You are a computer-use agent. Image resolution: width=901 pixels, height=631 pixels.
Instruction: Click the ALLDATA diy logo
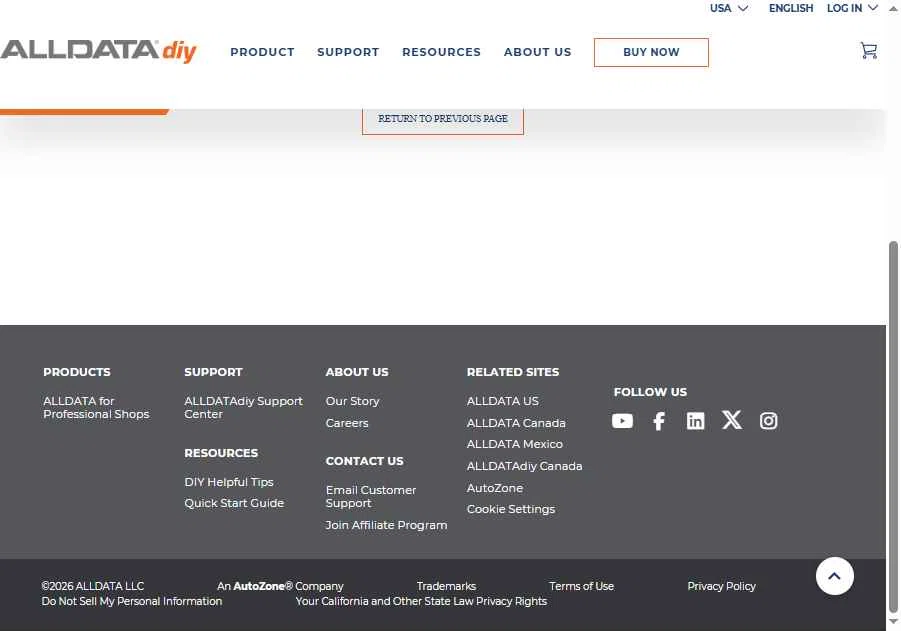(98, 51)
